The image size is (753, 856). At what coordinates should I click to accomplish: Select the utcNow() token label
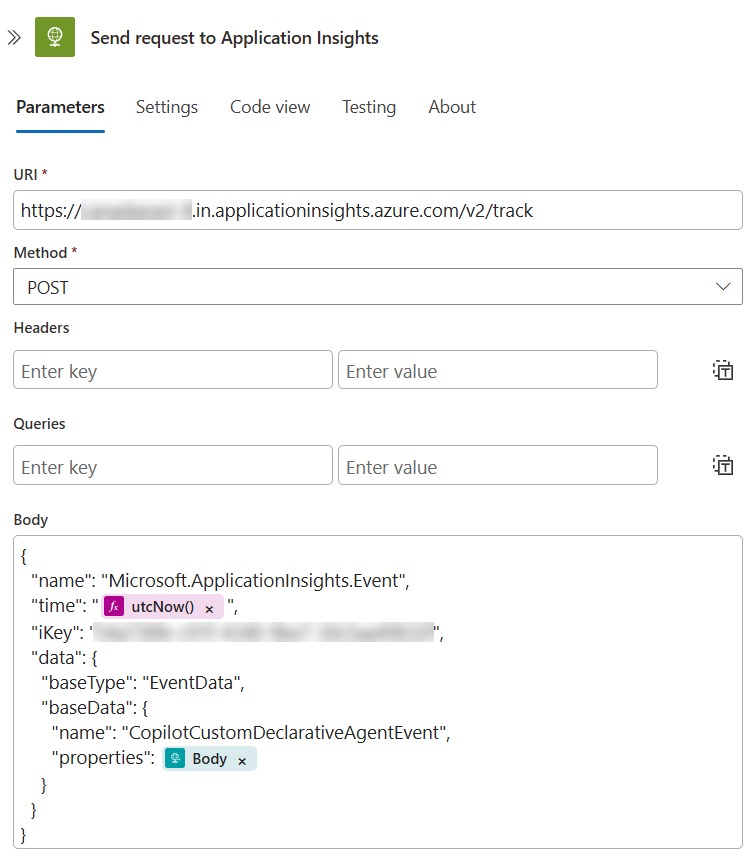pyautogui.click(x=163, y=607)
